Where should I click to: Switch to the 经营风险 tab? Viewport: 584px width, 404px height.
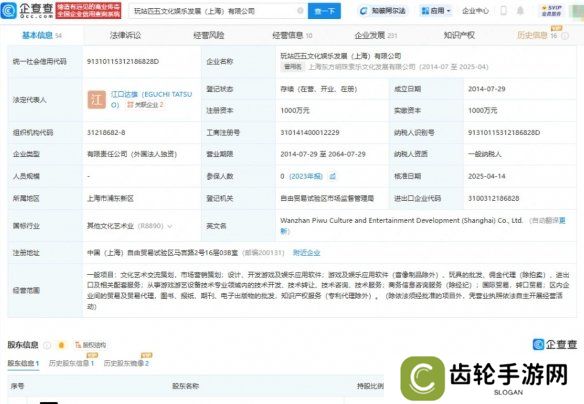[209, 35]
